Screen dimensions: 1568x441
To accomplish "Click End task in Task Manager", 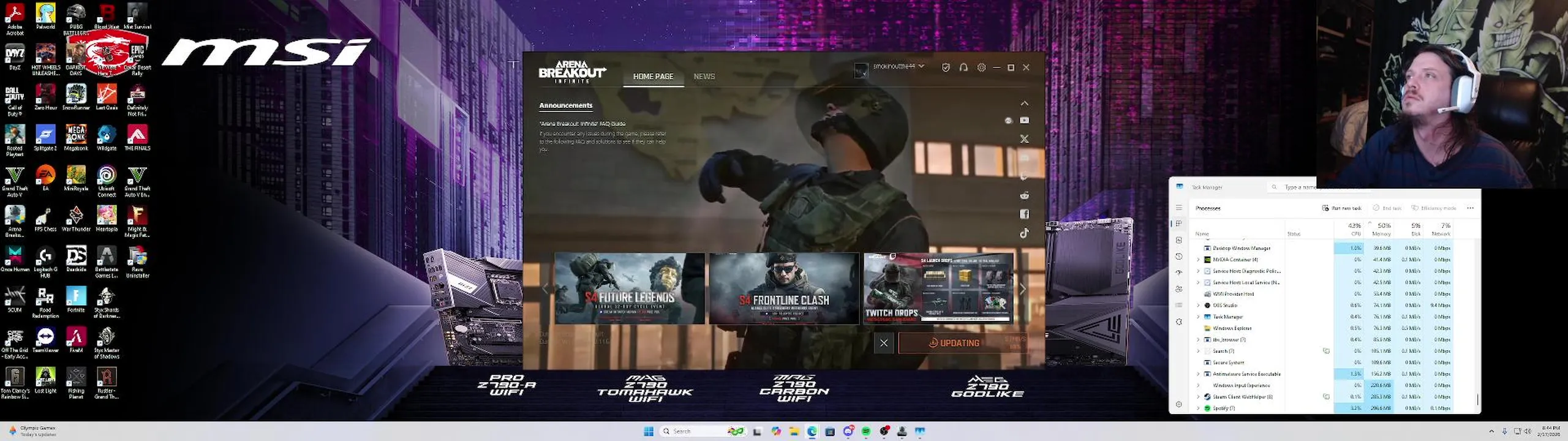I will click(x=1387, y=208).
